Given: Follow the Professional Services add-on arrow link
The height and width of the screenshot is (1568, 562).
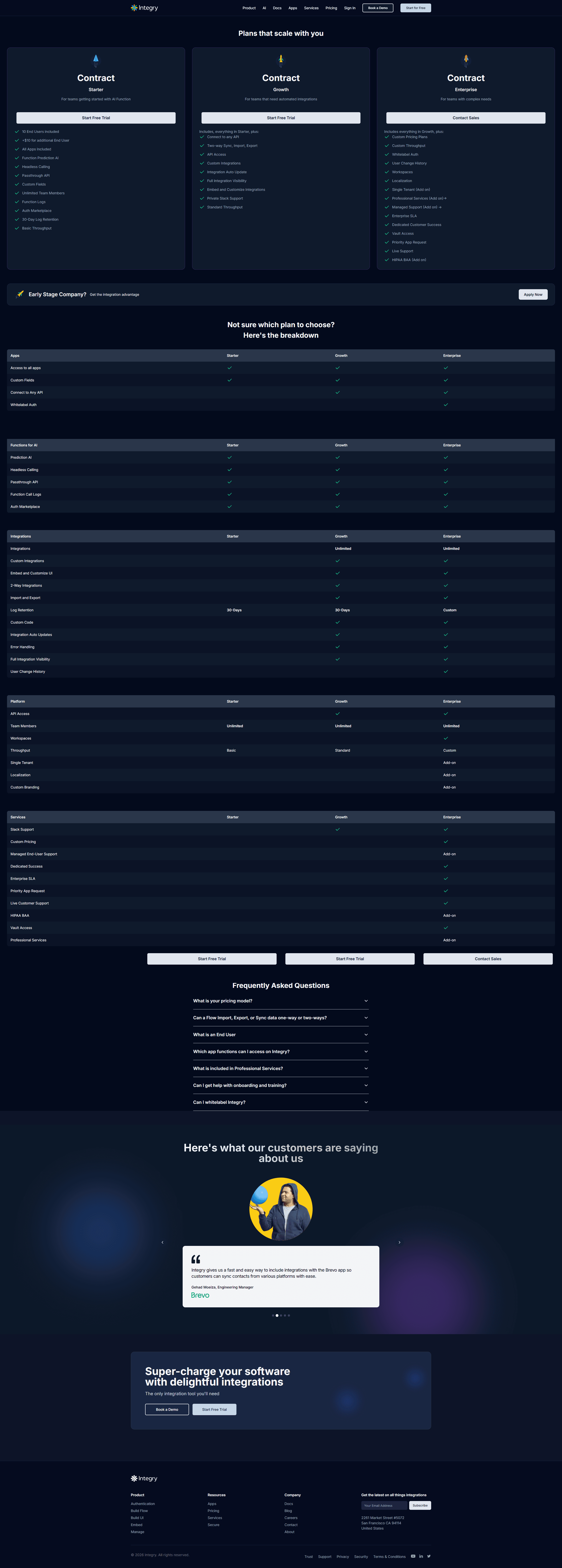Looking at the screenshot, I should [x=445, y=198].
